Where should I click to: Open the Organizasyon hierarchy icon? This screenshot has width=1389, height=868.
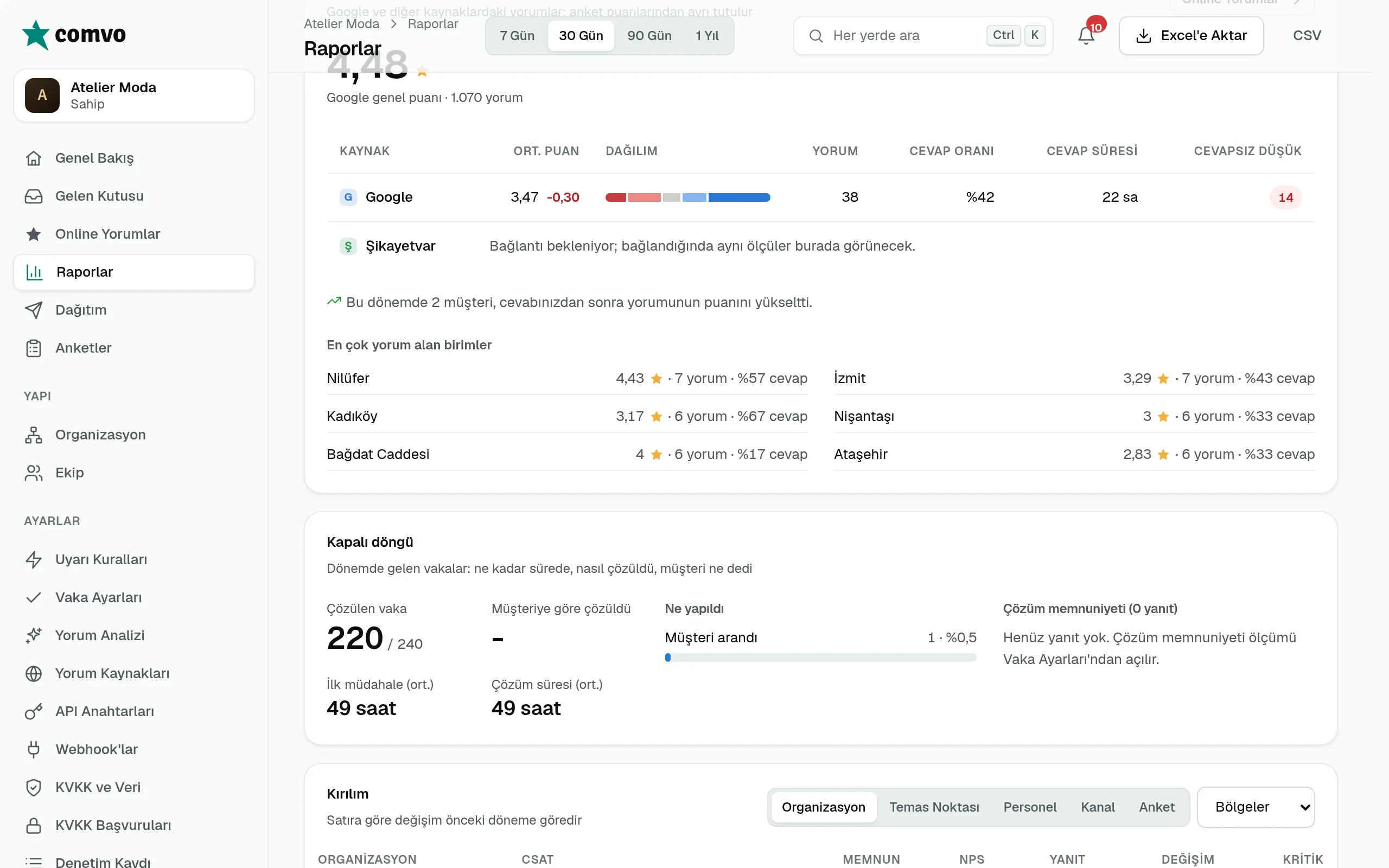pos(34,435)
